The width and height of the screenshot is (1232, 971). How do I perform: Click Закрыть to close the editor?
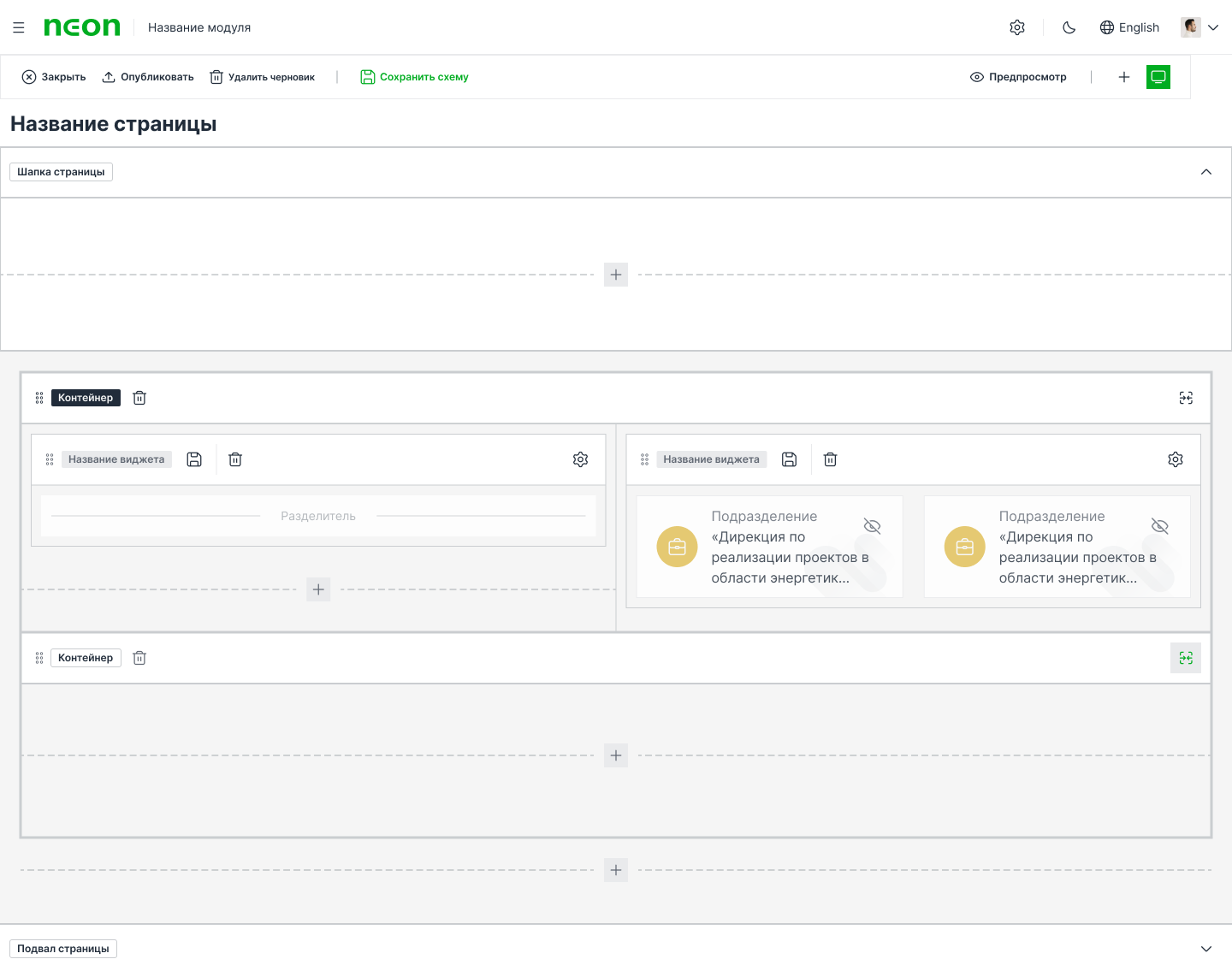point(54,77)
